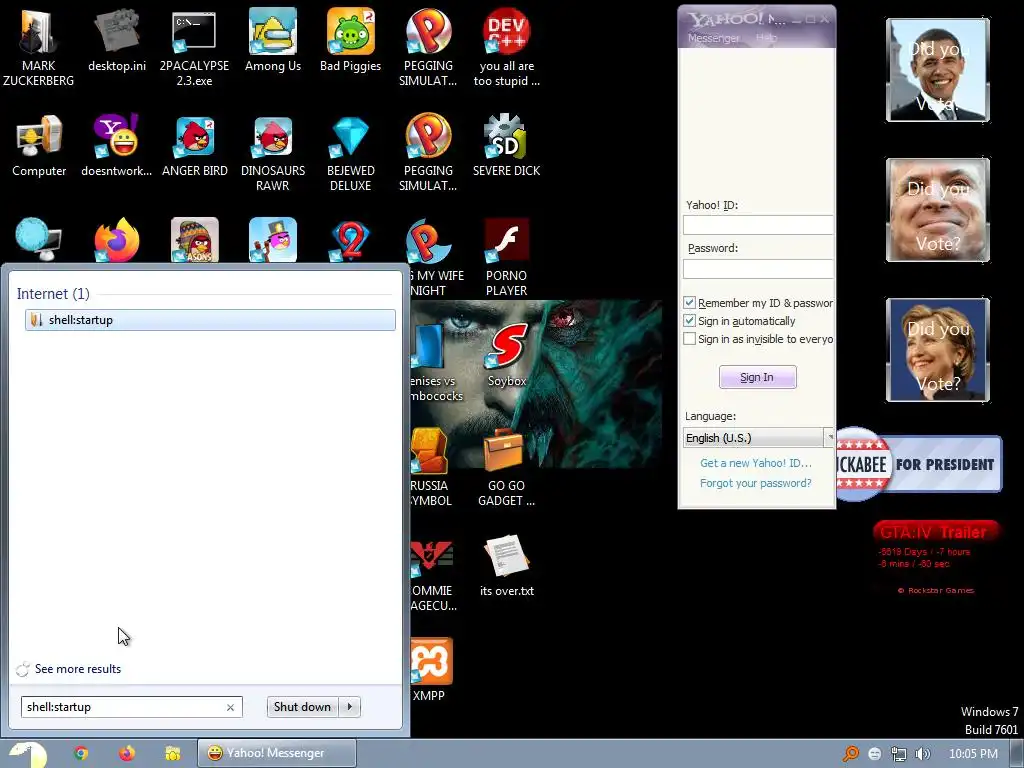Open the Messenger menu in Yahoo Messenger
1024x768 pixels.
pyautogui.click(x=713, y=38)
